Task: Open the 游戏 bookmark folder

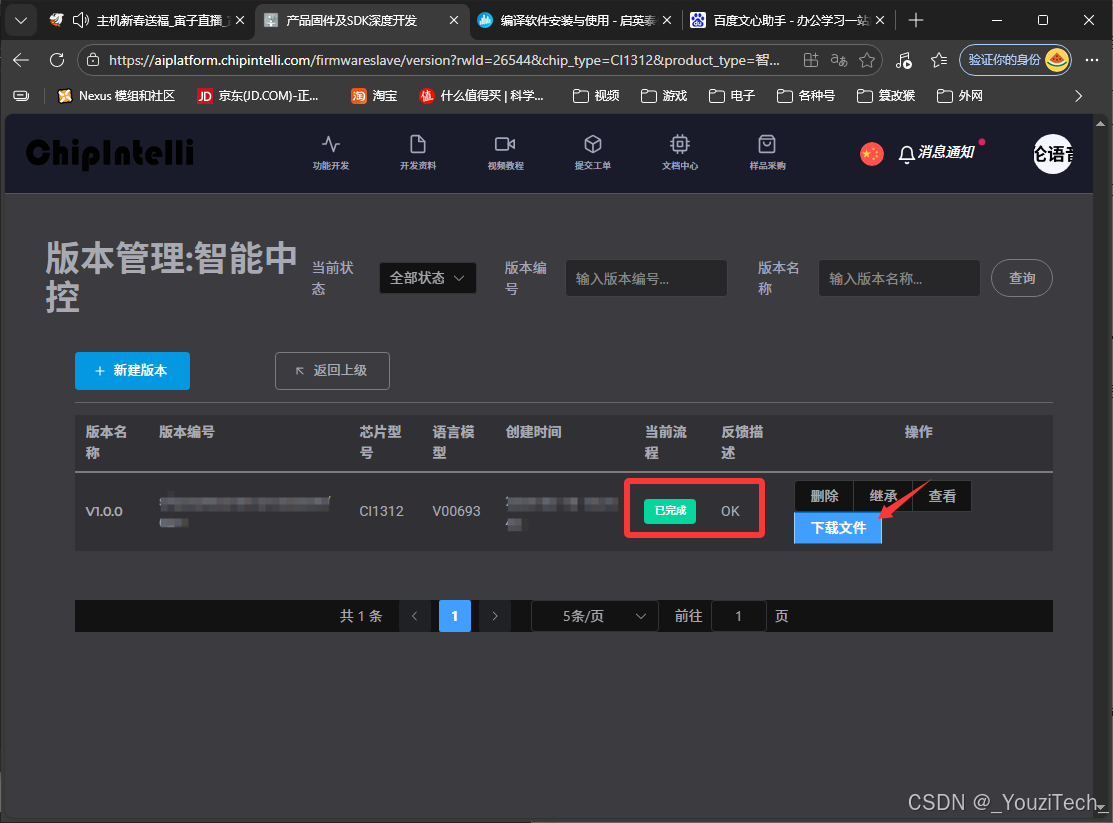Action: [664, 96]
